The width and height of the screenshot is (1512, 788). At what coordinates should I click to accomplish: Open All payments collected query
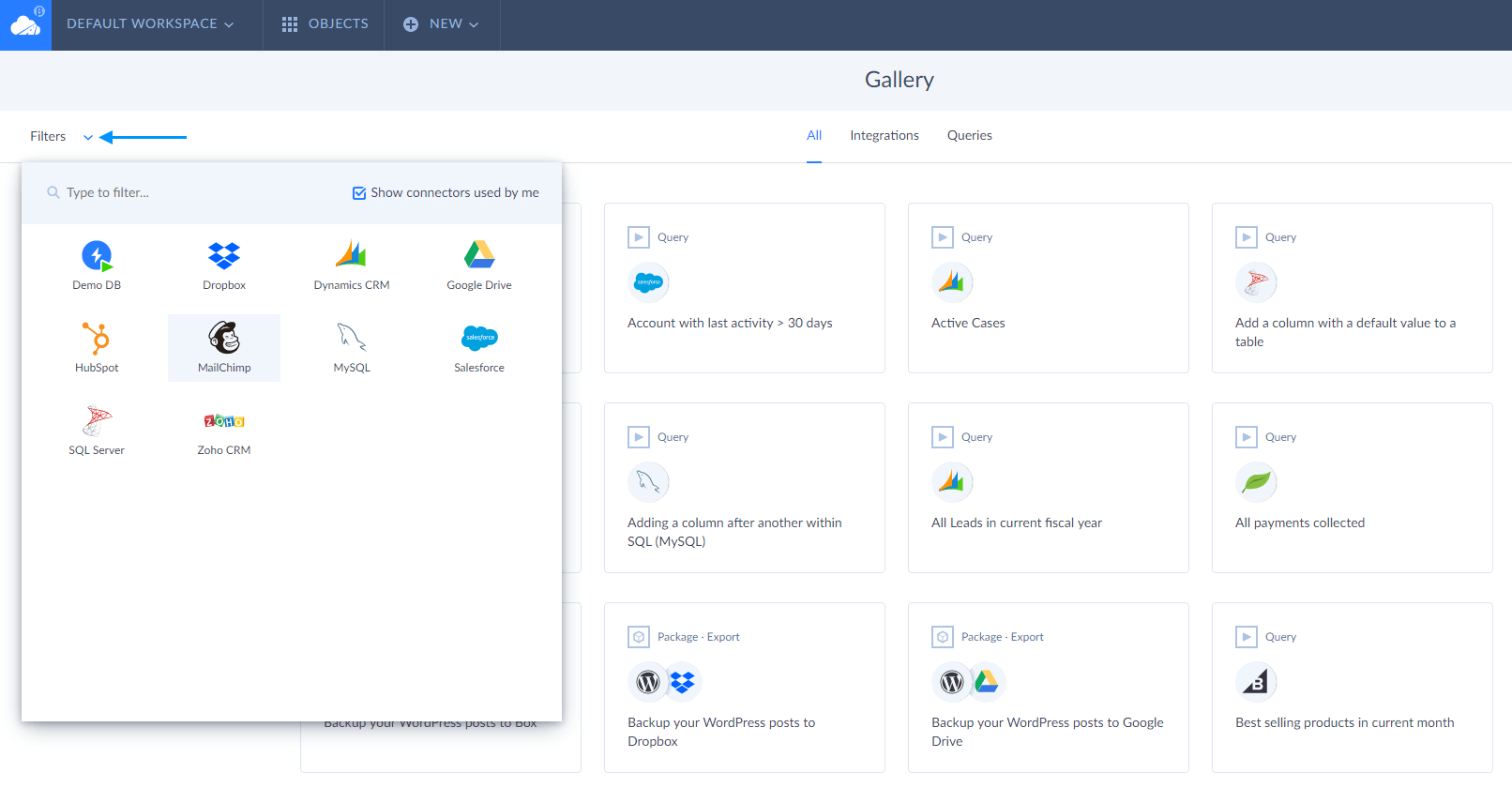click(1353, 488)
